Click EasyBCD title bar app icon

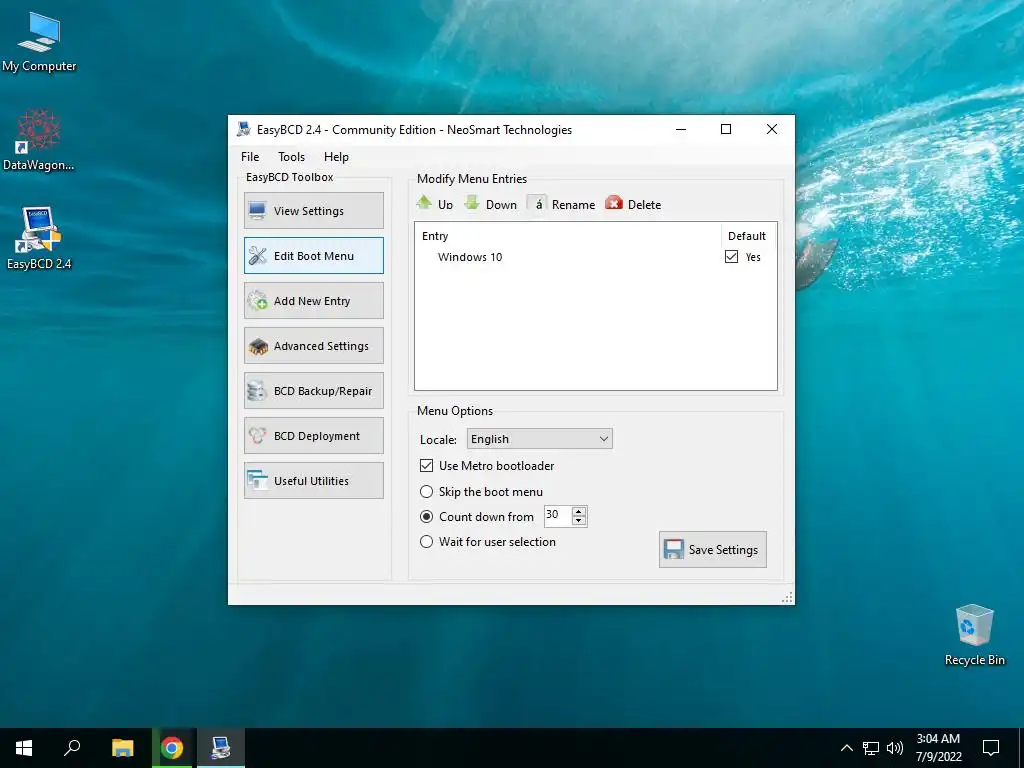pos(244,129)
